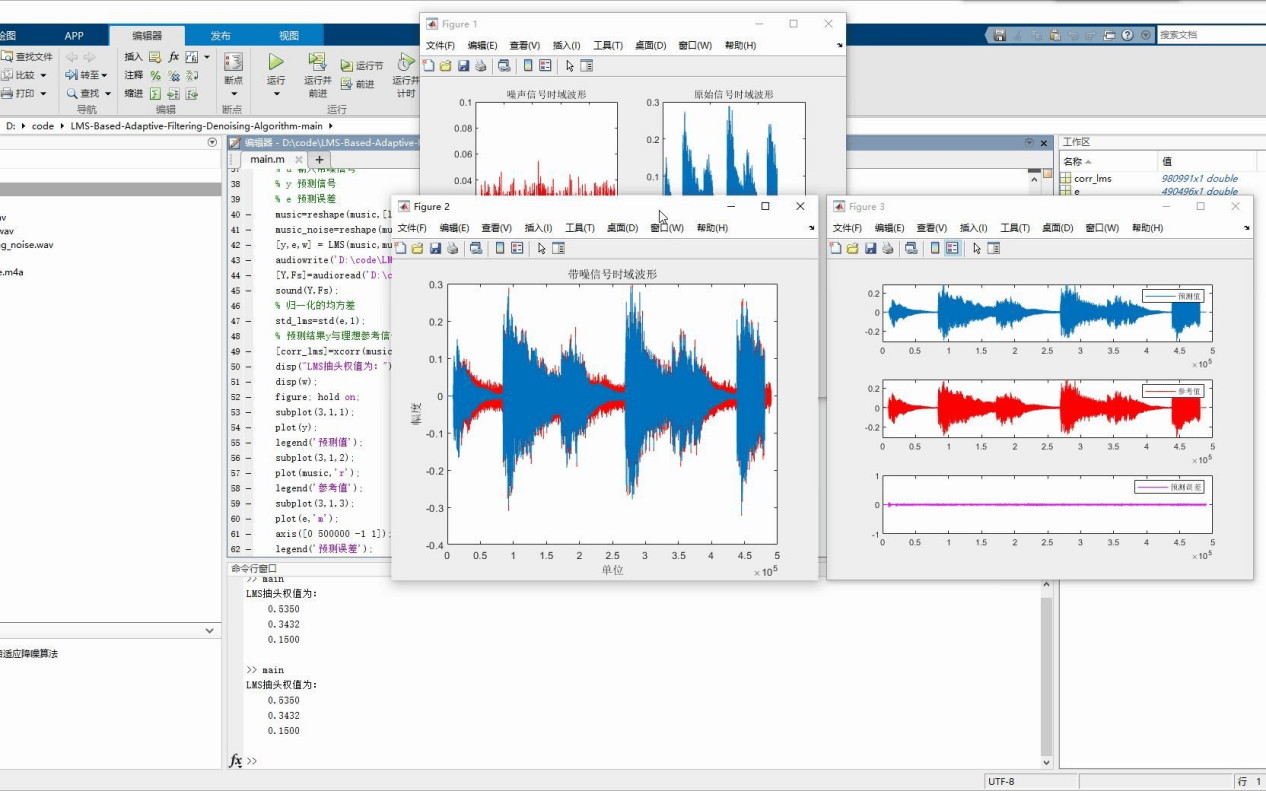
Task: Toggle Insert Legend in Figure 3 toolbar
Action: pyautogui.click(x=952, y=248)
